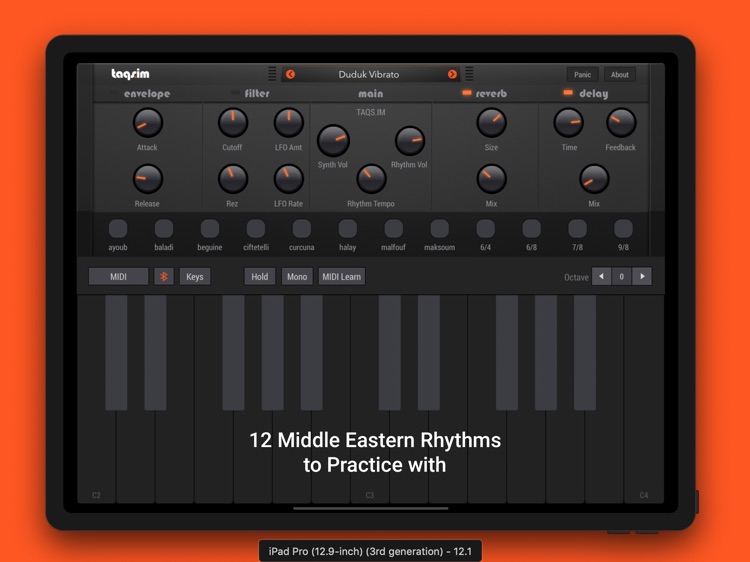The image size is (750, 562).
Task: Enable the ciftetelli rhythm pad
Action: point(255,229)
